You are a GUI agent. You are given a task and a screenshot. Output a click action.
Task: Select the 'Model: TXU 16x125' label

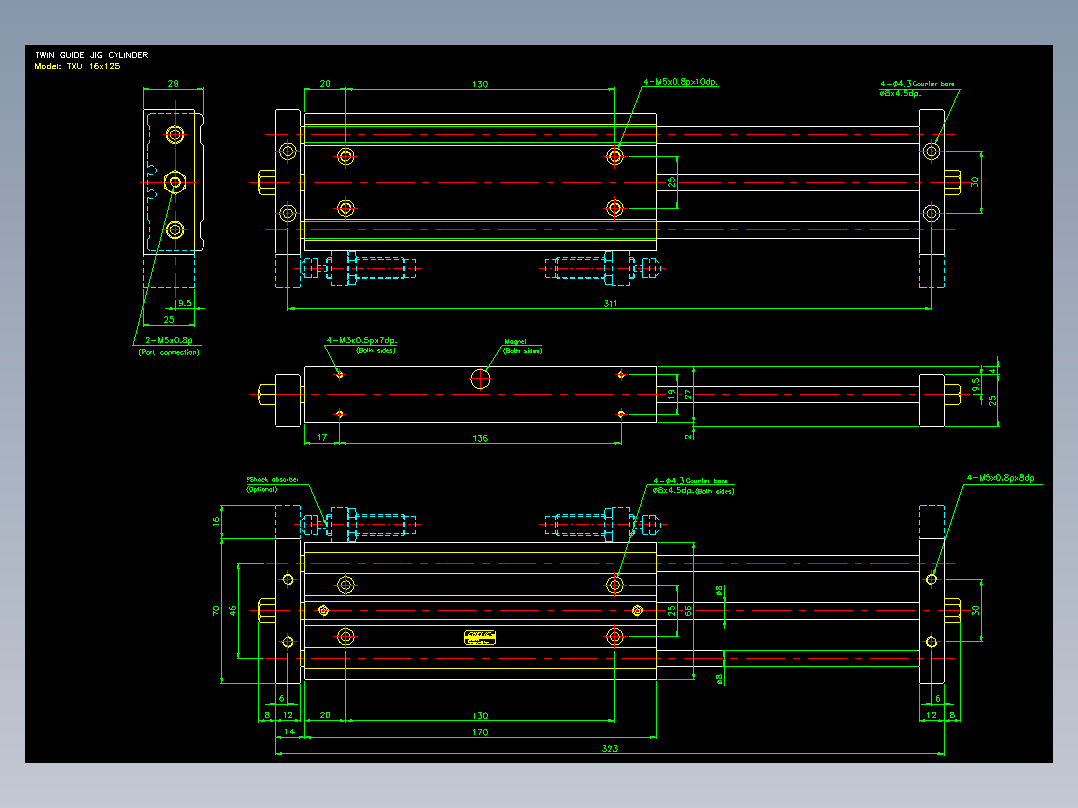click(77, 67)
